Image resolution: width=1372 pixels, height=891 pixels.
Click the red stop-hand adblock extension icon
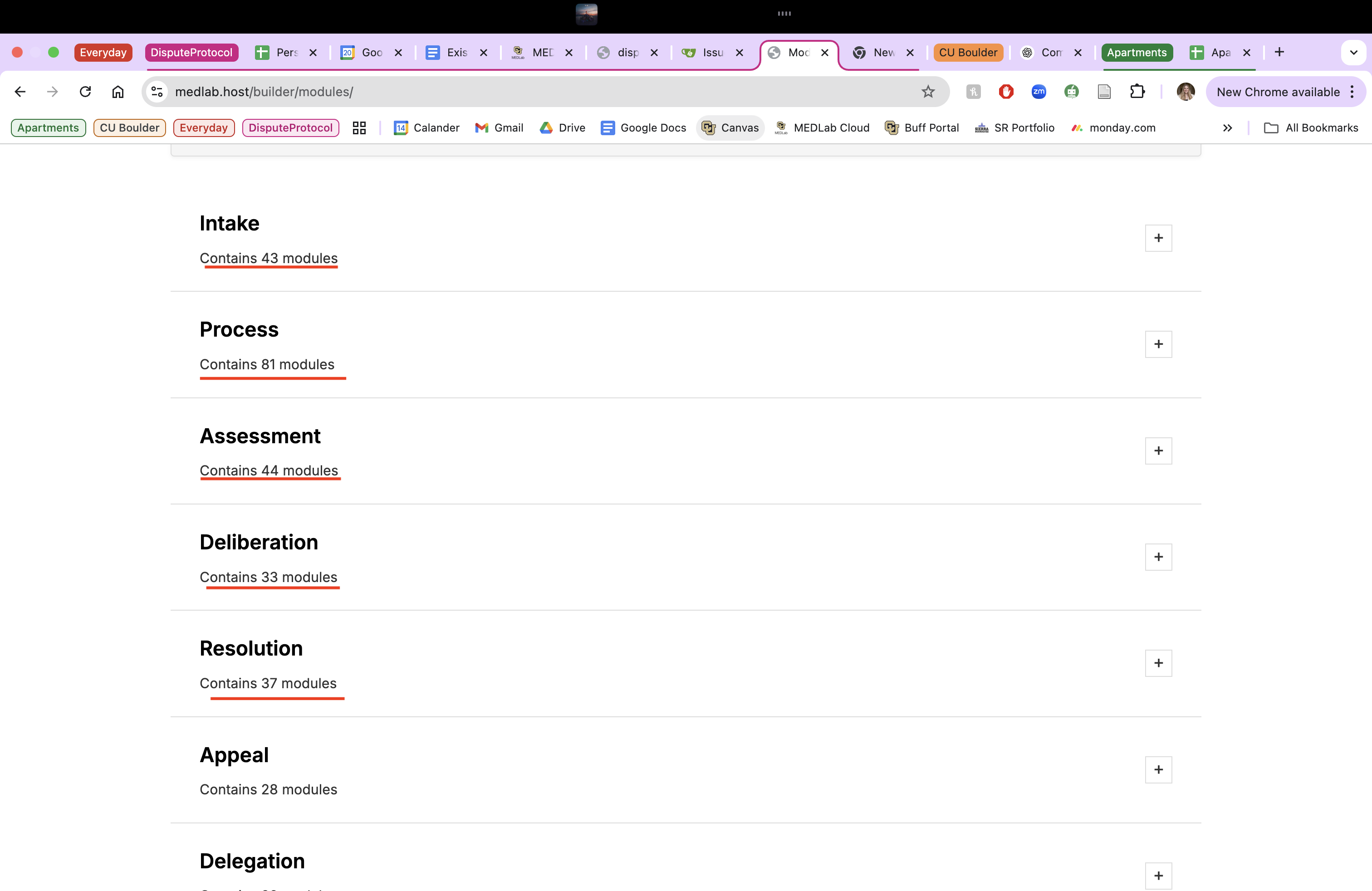click(1006, 92)
